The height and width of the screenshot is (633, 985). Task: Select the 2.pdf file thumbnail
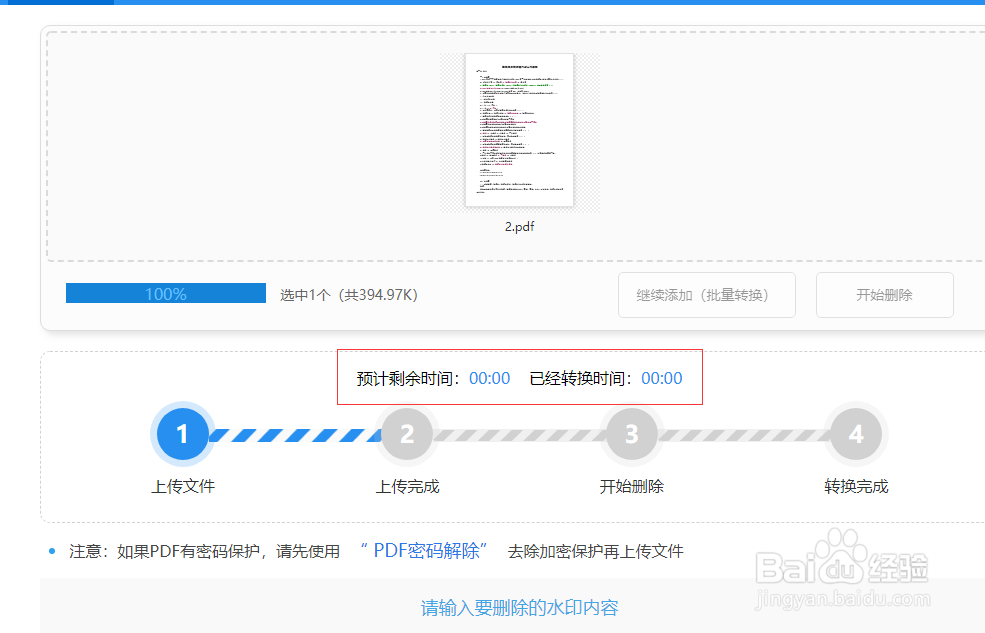point(521,130)
